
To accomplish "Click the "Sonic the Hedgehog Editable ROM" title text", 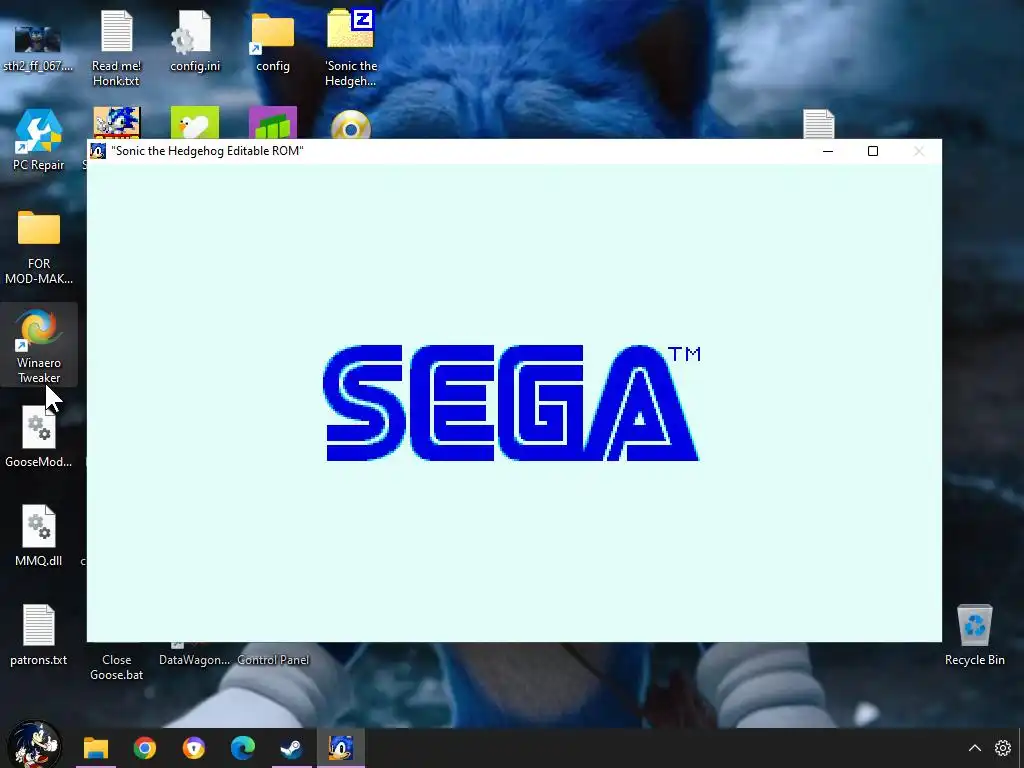I will point(208,151).
